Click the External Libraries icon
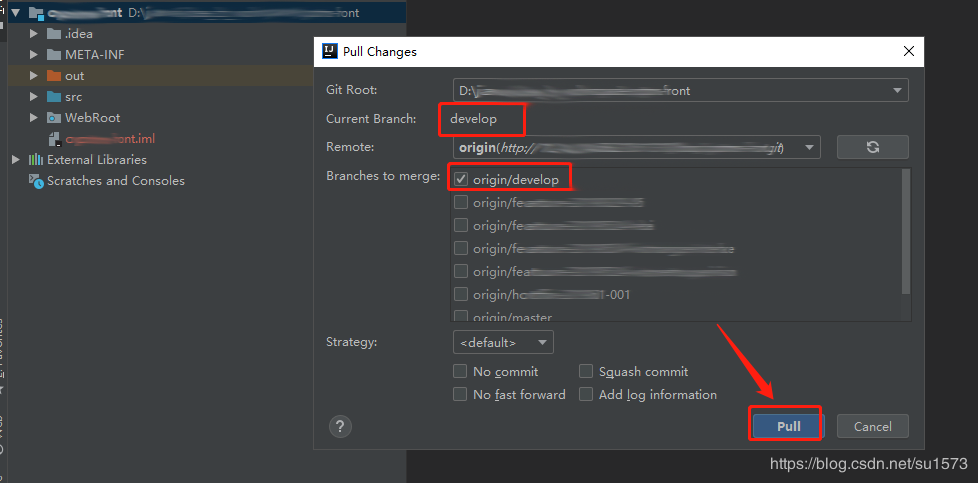Viewport: 978px width, 483px height. point(36,160)
